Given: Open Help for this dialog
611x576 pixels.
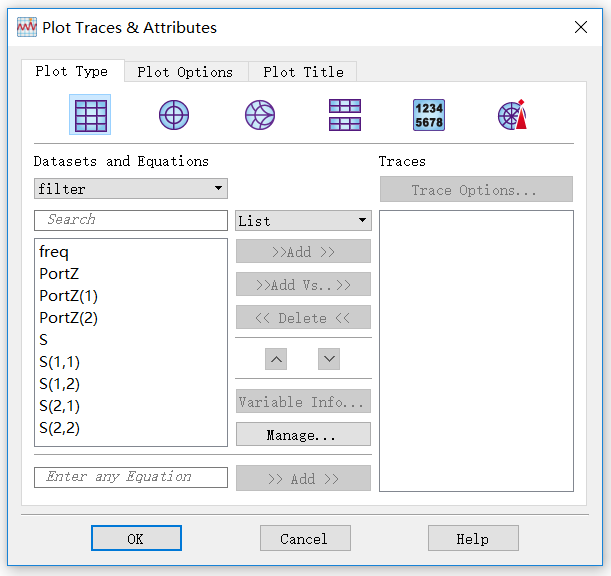Looking at the screenshot, I should click(473, 538).
